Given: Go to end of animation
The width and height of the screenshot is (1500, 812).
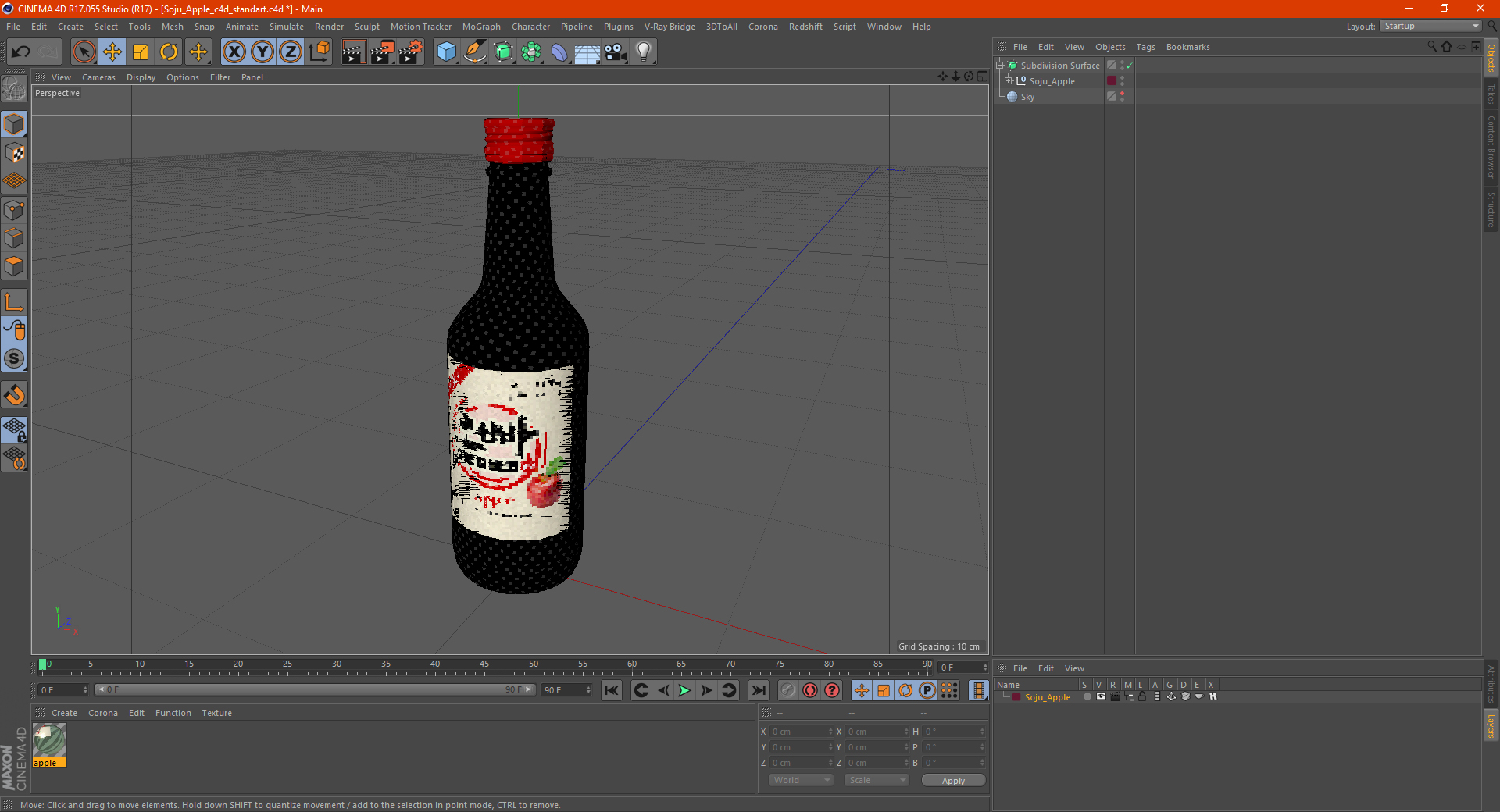Looking at the screenshot, I should point(758,690).
